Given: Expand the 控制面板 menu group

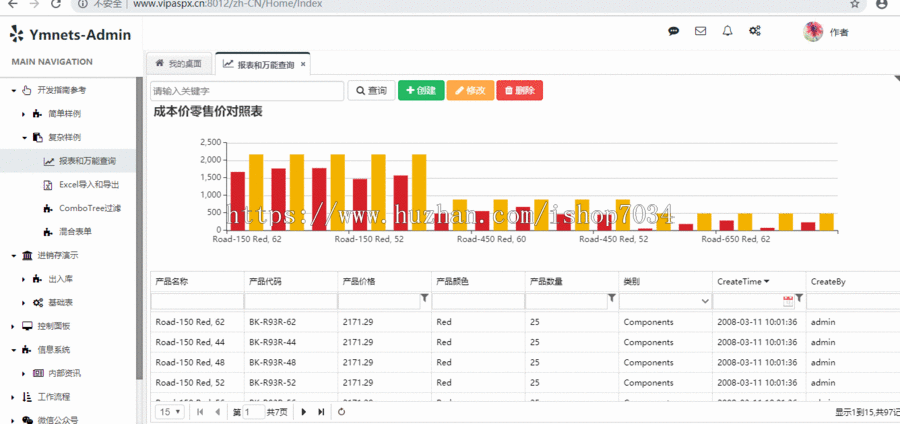Looking at the screenshot, I should [x=13, y=326].
